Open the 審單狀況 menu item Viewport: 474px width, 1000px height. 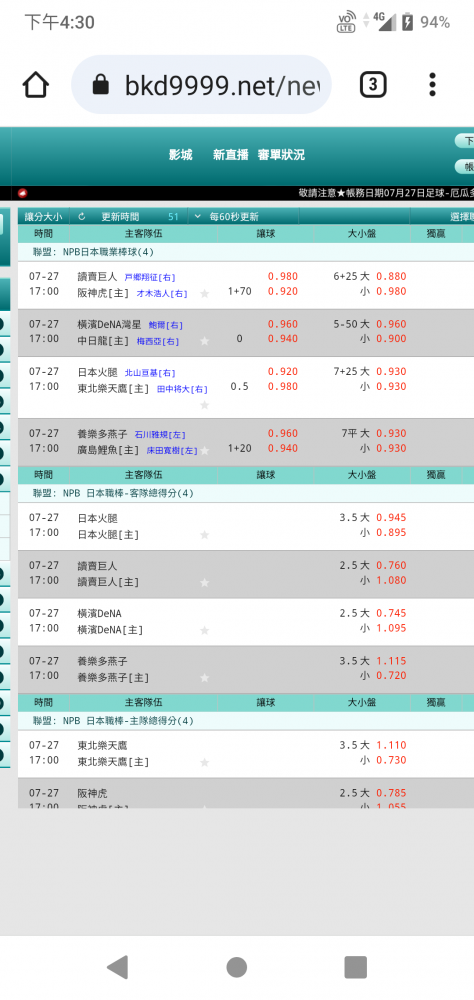pyautogui.click(x=281, y=155)
